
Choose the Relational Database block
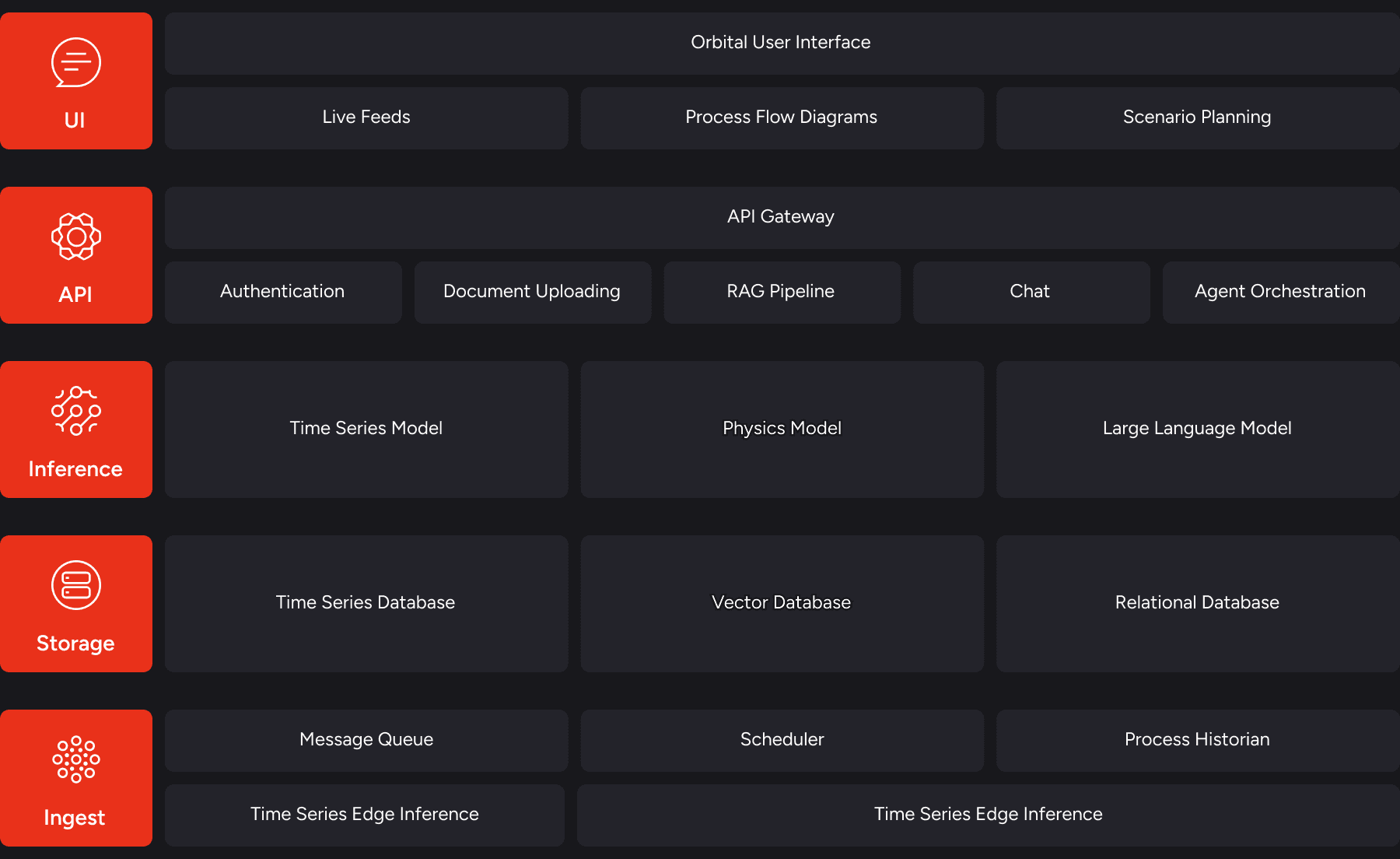click(x=1198, y=604)
